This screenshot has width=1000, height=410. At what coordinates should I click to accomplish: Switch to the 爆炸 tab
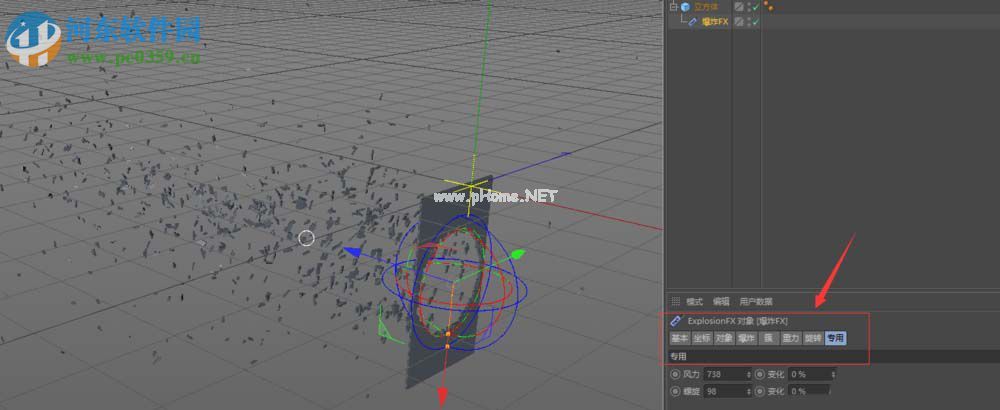[746, 338]
